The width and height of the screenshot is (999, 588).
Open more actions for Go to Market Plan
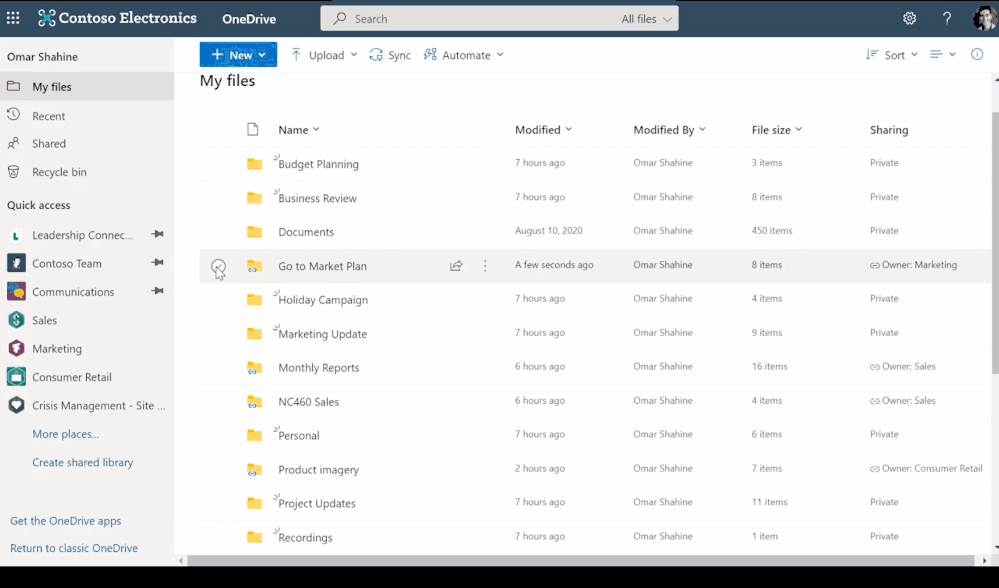tap(485, 266)
